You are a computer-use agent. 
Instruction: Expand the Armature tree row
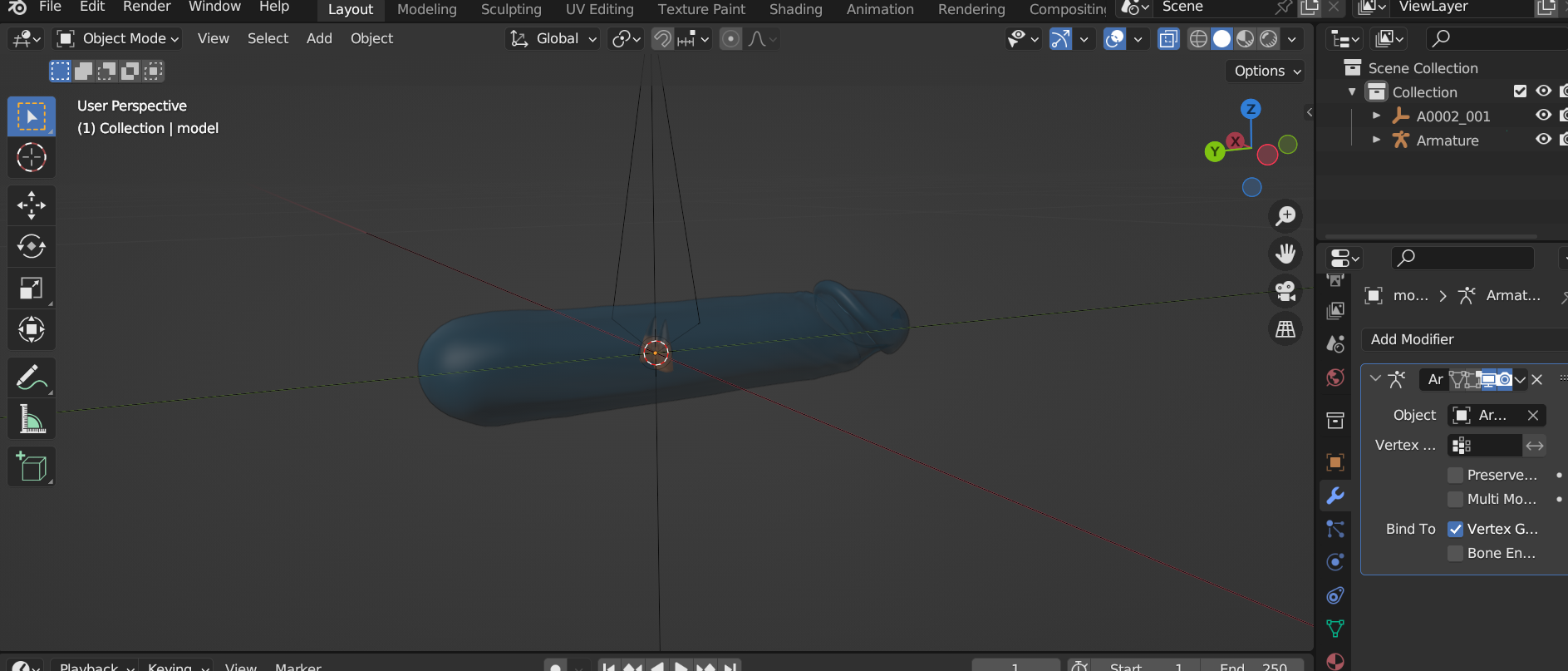tap(1377, 140)
